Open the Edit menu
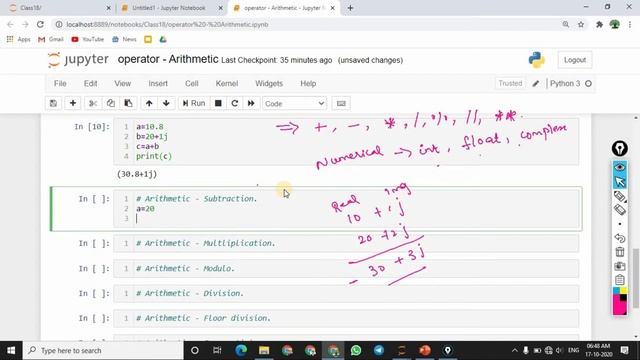This screenshot has width=640, height=360. pyautogui.click(x=90, y=83)
